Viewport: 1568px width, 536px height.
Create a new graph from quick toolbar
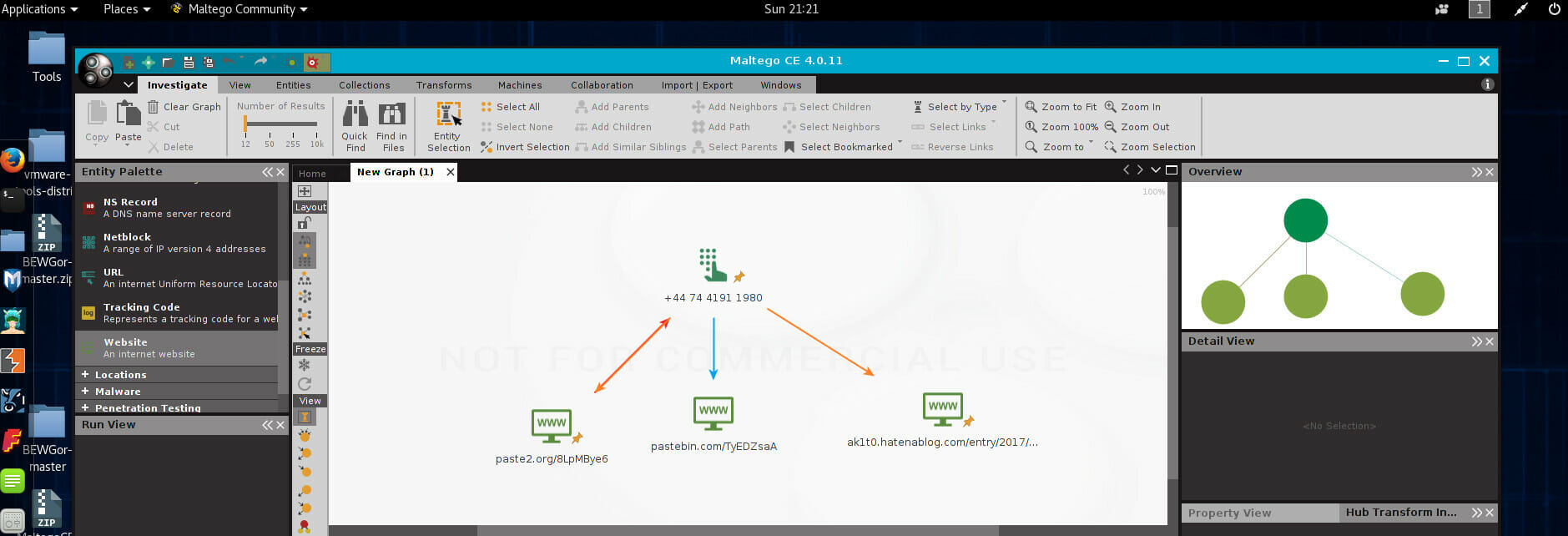coord(129,63)
